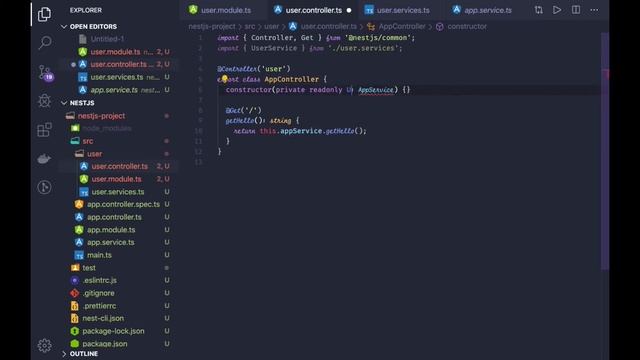Open the .eslintrc.js file
Image resolution: width=640 pixels, height=360 pixels.
(100, 280)
